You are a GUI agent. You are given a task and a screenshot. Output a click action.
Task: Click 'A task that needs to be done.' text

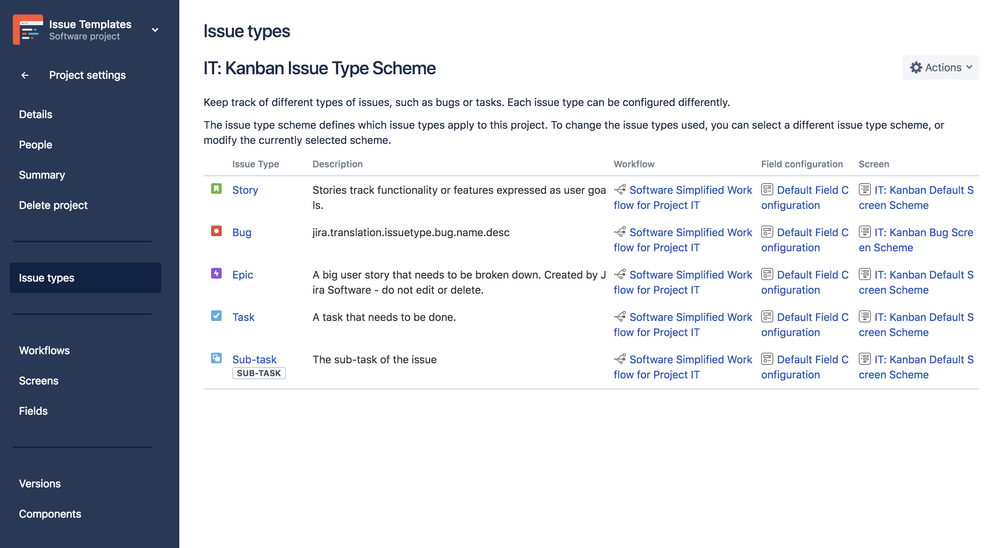pyautogui.click(x=384, y=318)
